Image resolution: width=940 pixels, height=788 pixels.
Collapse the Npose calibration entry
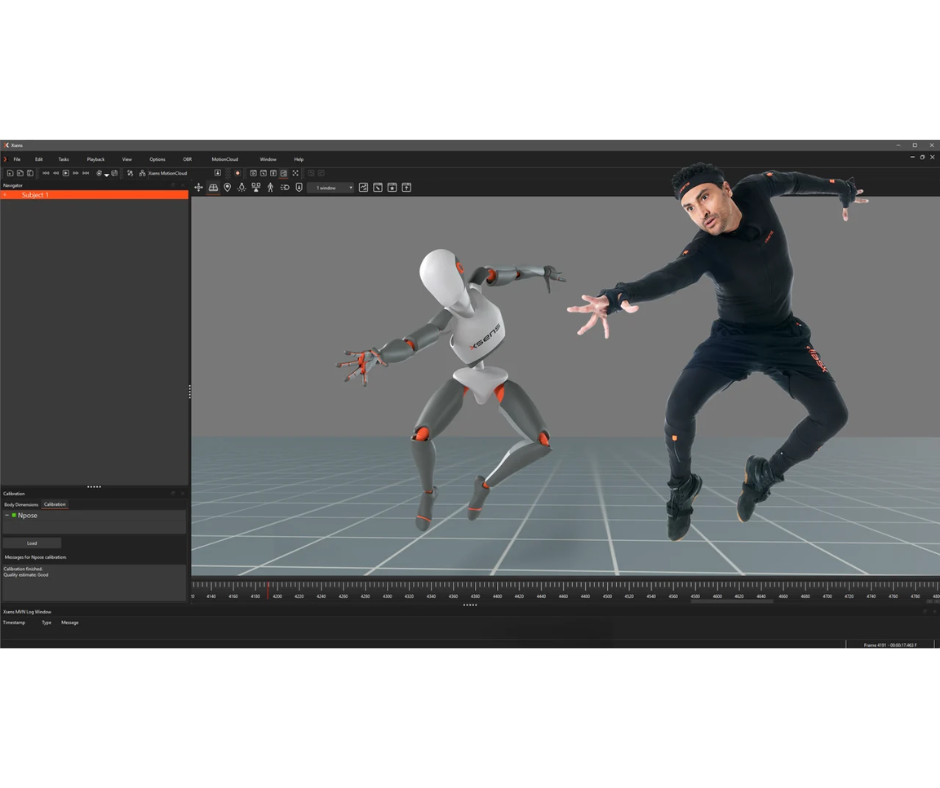pyautogui.click(x=7, y=514)
